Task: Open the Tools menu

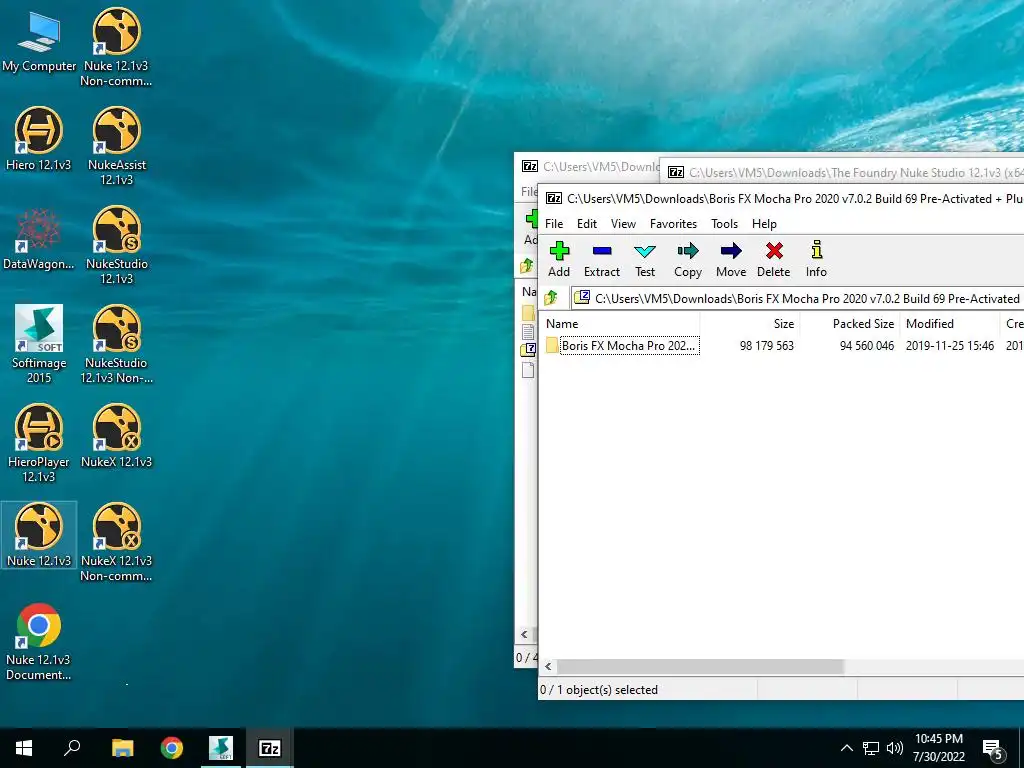Action: 724,224
